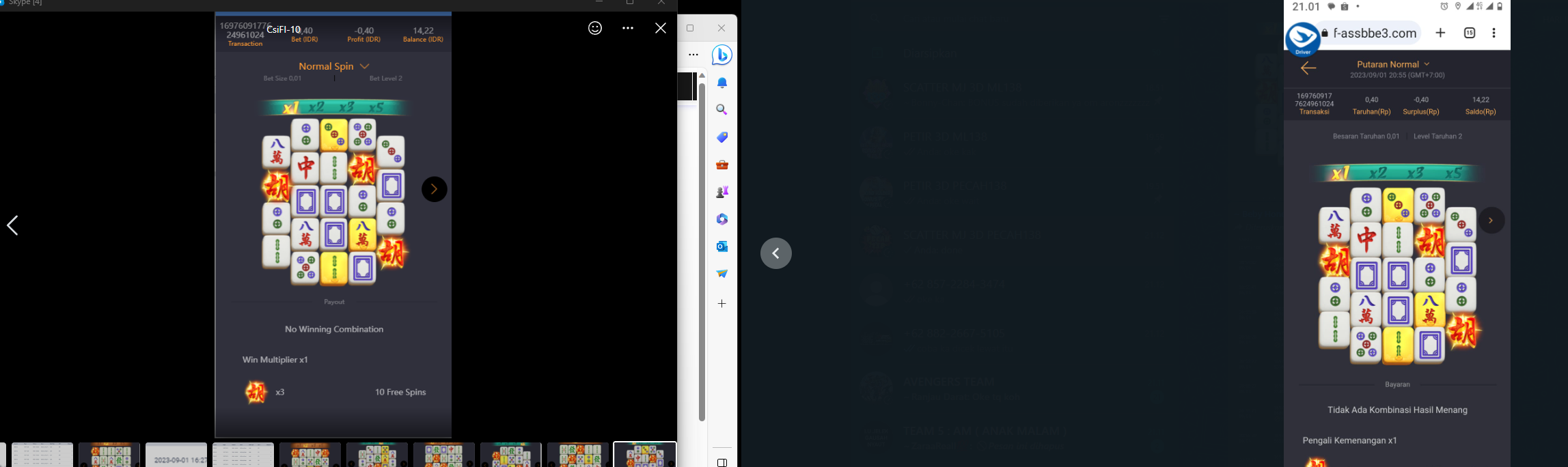Open Microsoft 365 in Edge sidebar

point(722,219)
